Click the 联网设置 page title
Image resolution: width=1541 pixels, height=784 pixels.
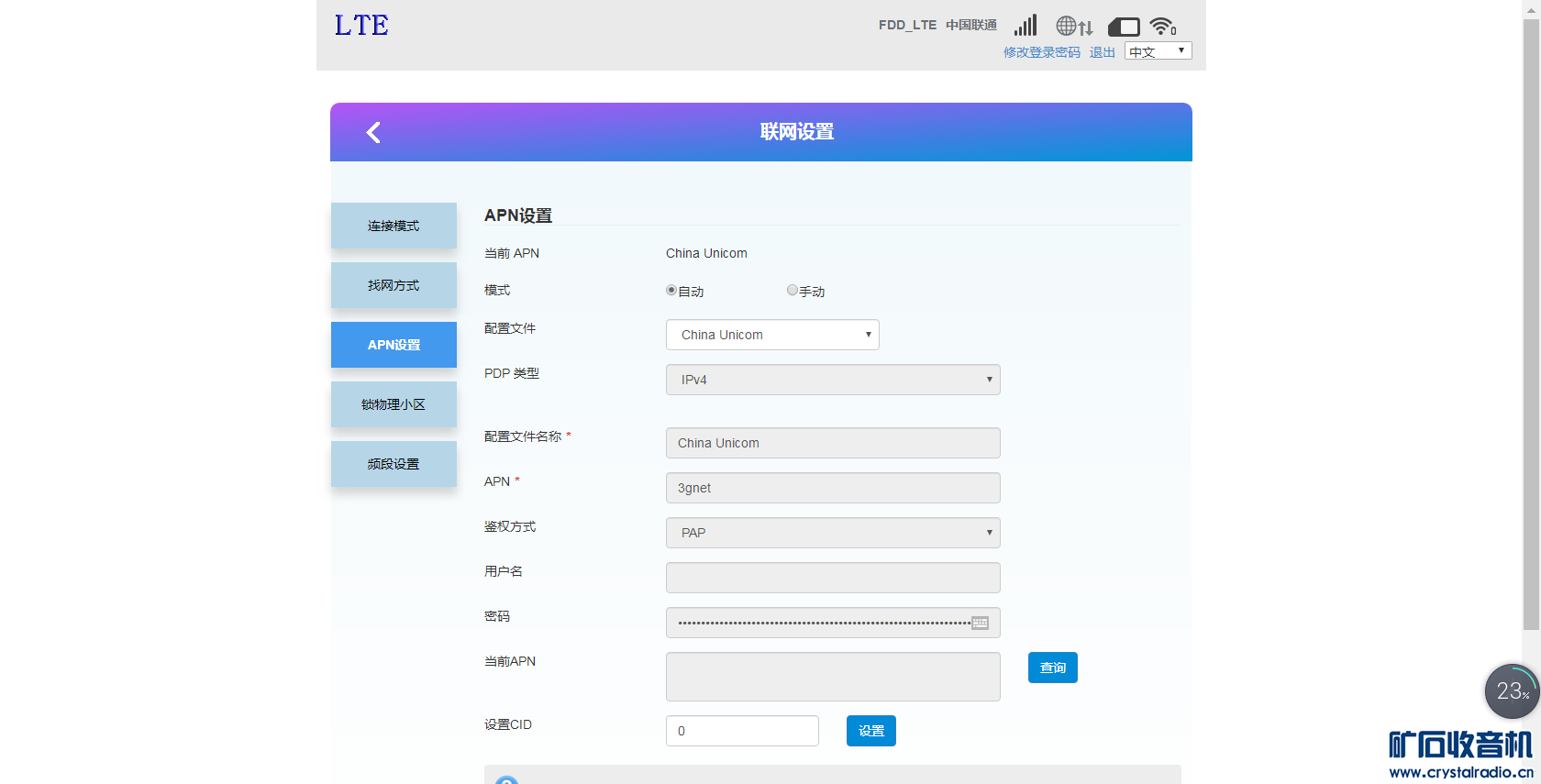point(797,132)
